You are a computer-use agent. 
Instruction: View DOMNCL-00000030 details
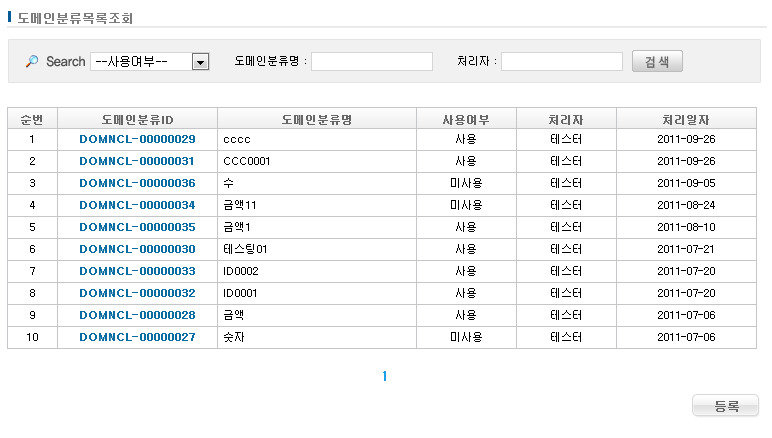point(137,249)
